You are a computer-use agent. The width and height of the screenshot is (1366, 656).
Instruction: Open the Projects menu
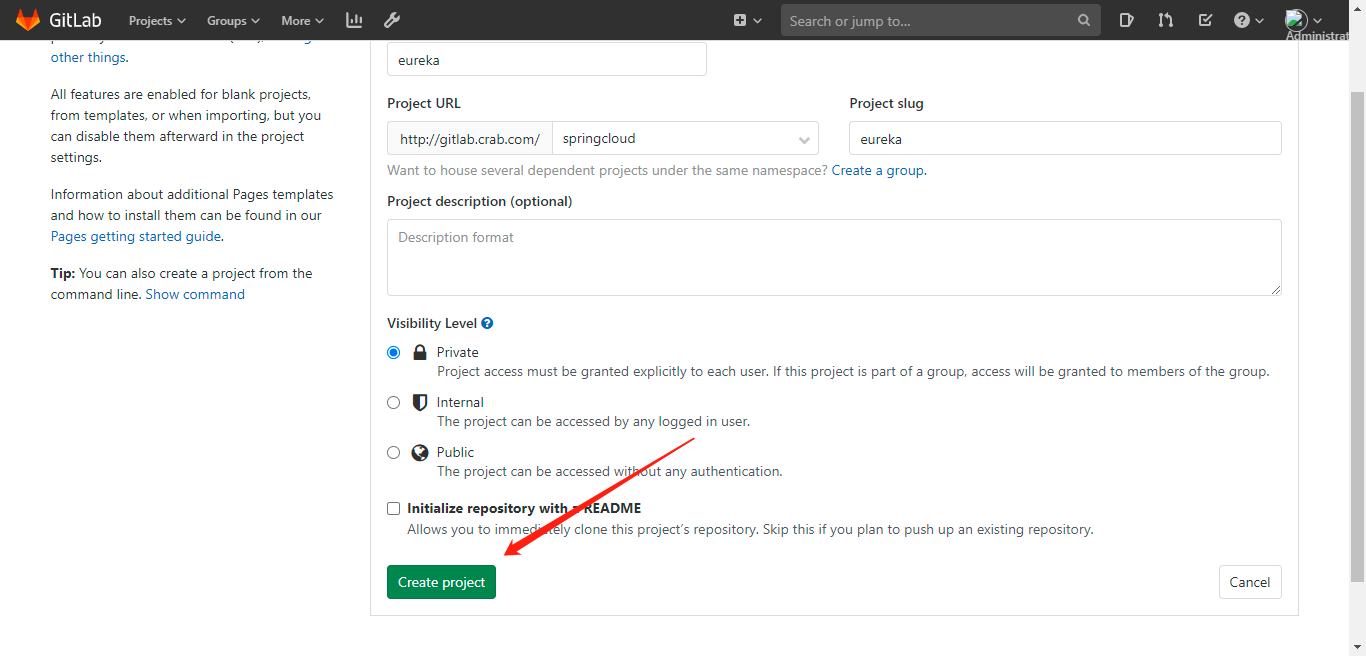tap(157, 20)
